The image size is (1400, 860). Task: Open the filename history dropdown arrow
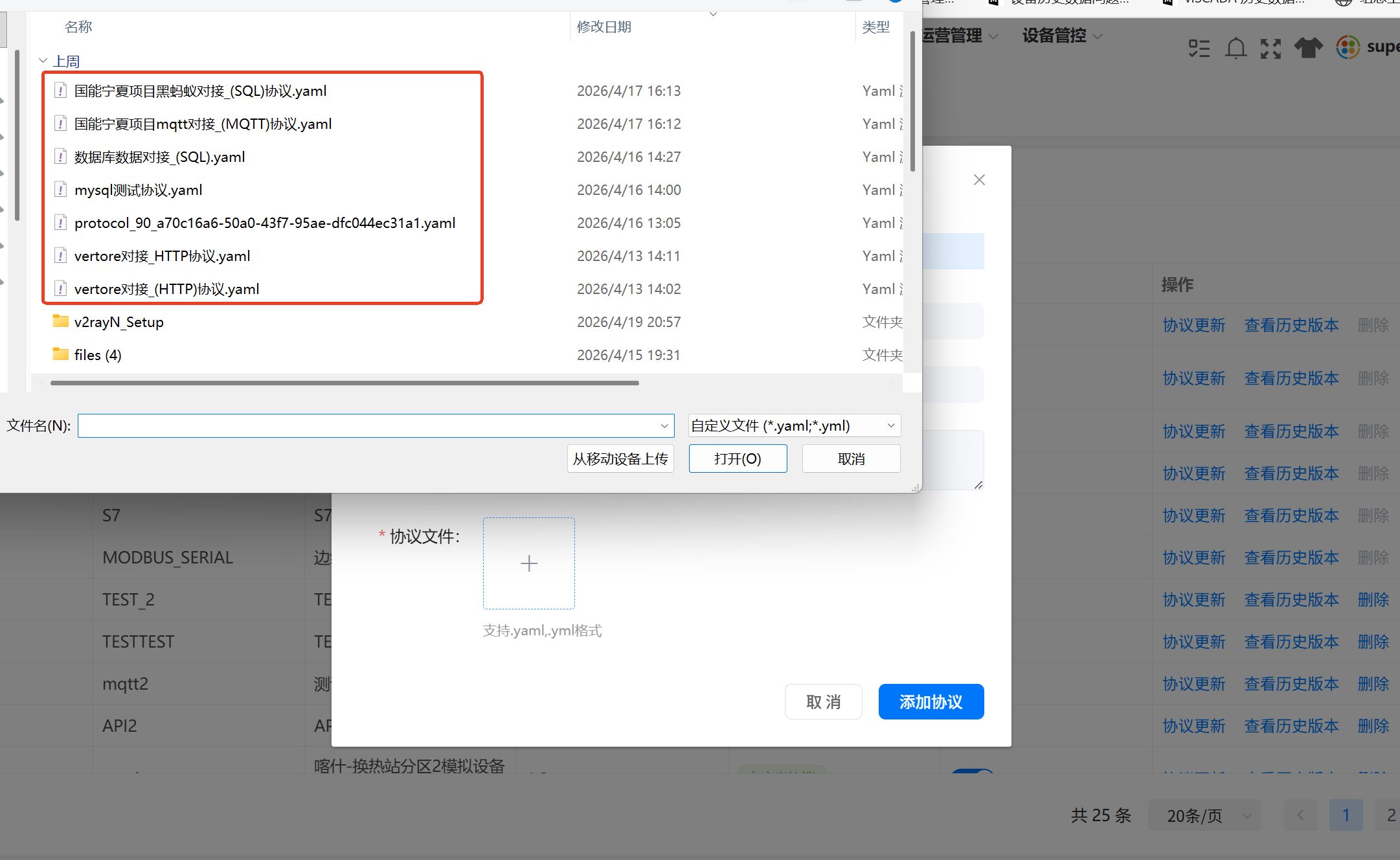(664, 425)
